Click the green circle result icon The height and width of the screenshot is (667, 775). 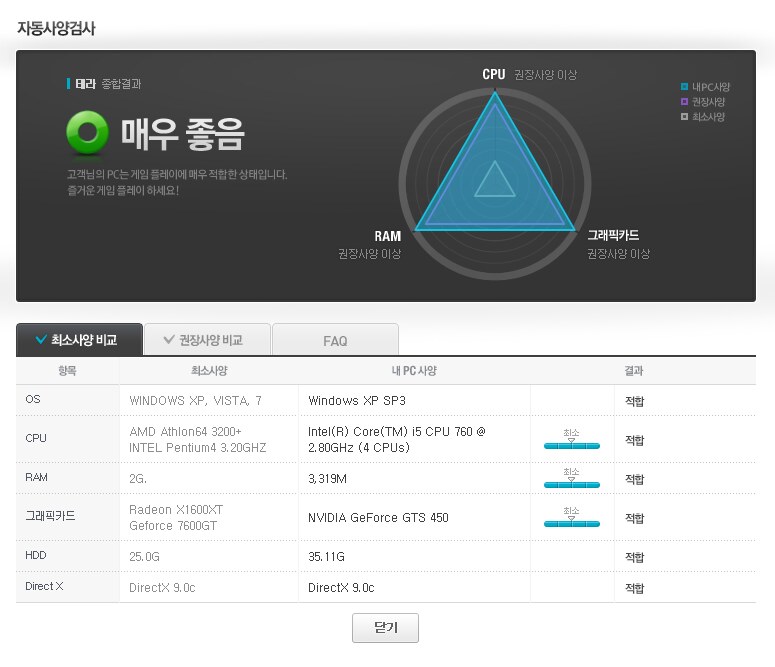87,132
